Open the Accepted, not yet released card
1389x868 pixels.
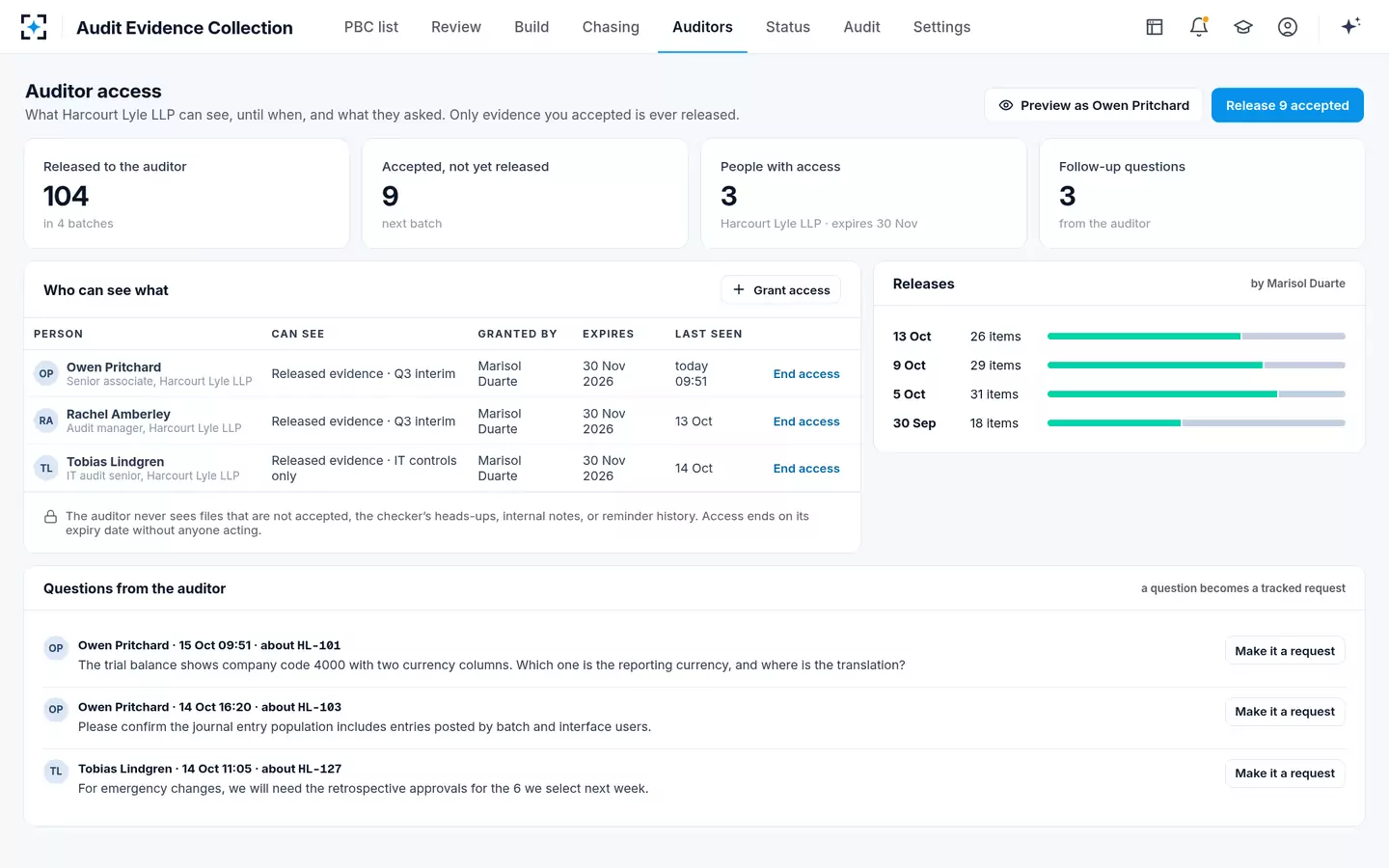coord(526,194)
